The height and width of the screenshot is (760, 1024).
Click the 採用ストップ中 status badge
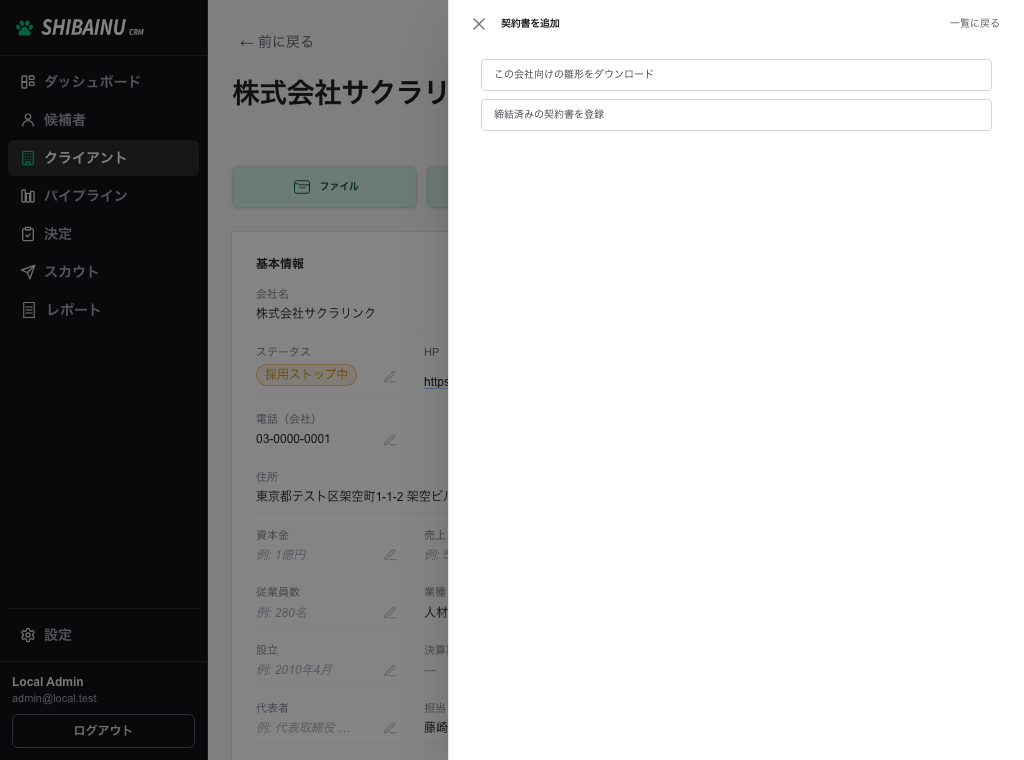[306, 375]
